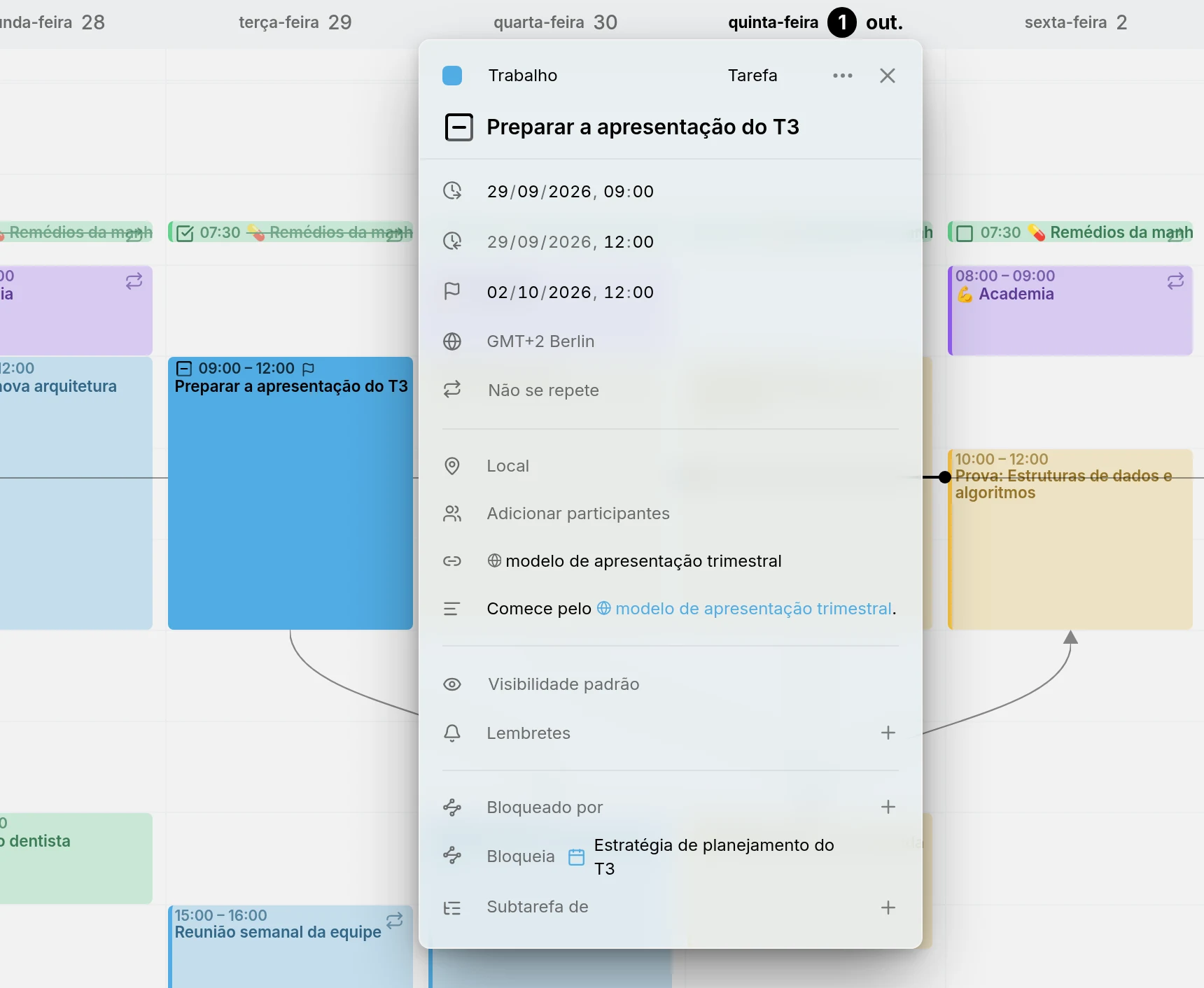Close the task details popup
This screenshot has height=988, width=1204.
point(888,76)
